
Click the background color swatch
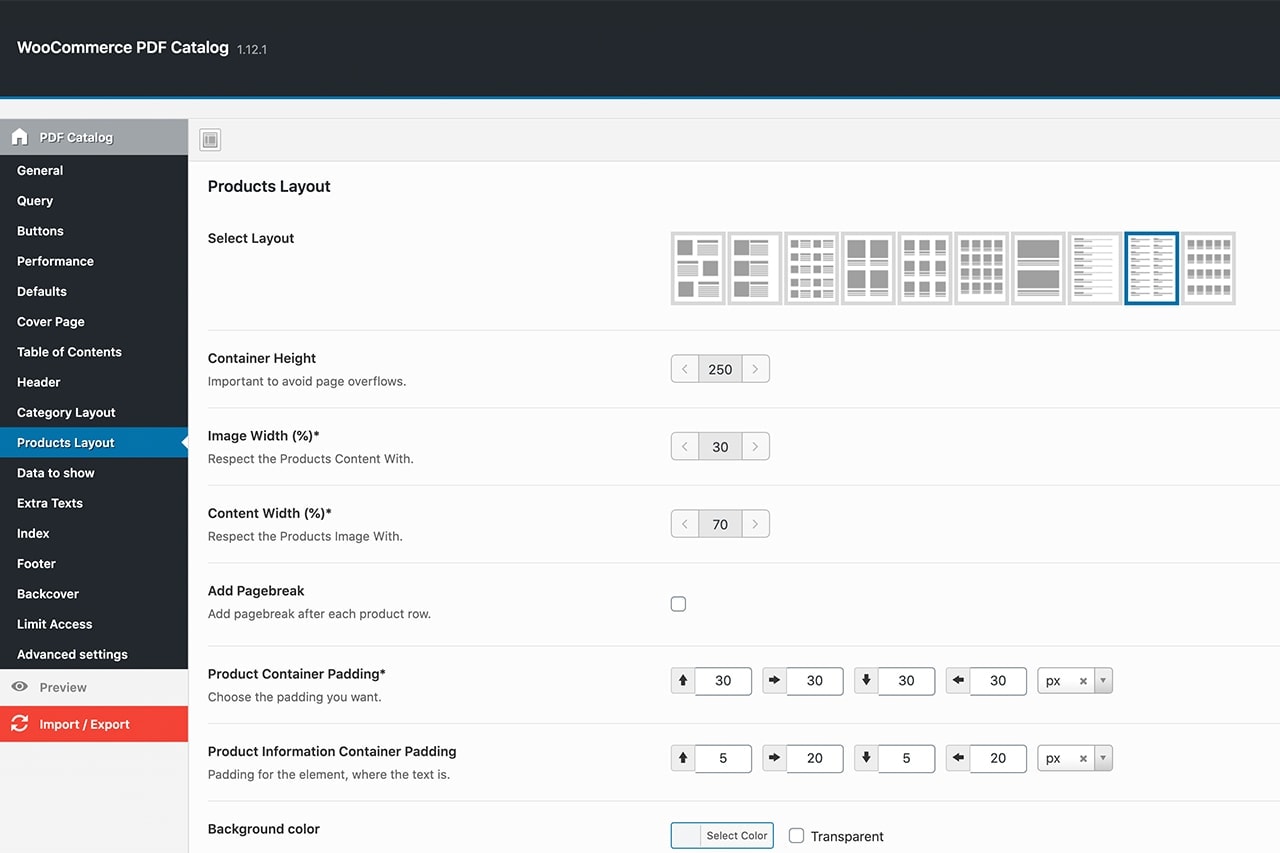[x=685, y=835]
